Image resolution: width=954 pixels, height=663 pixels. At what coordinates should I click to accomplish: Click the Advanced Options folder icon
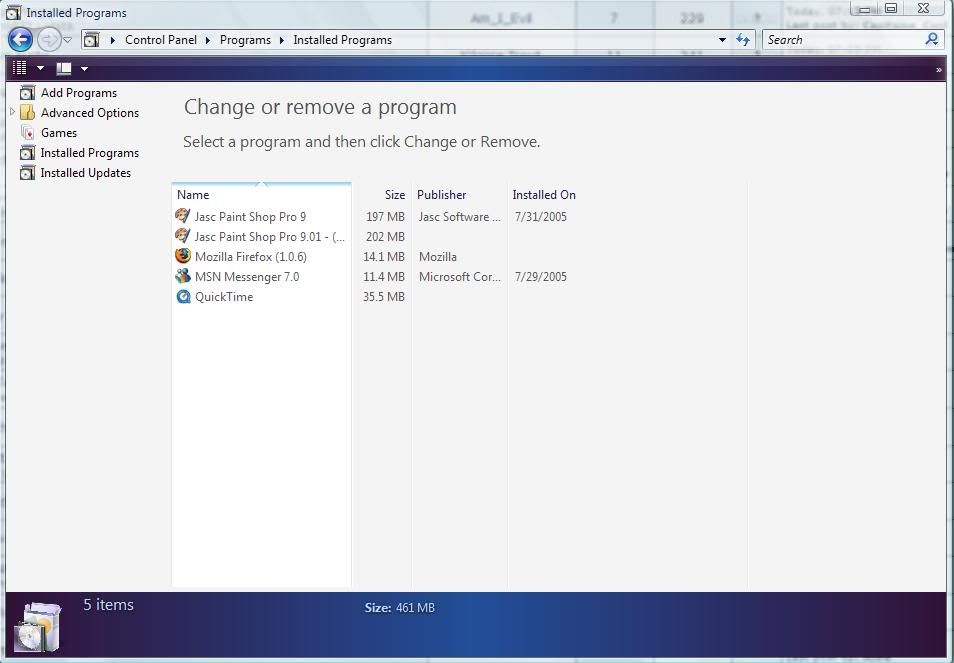coord(27,113)
